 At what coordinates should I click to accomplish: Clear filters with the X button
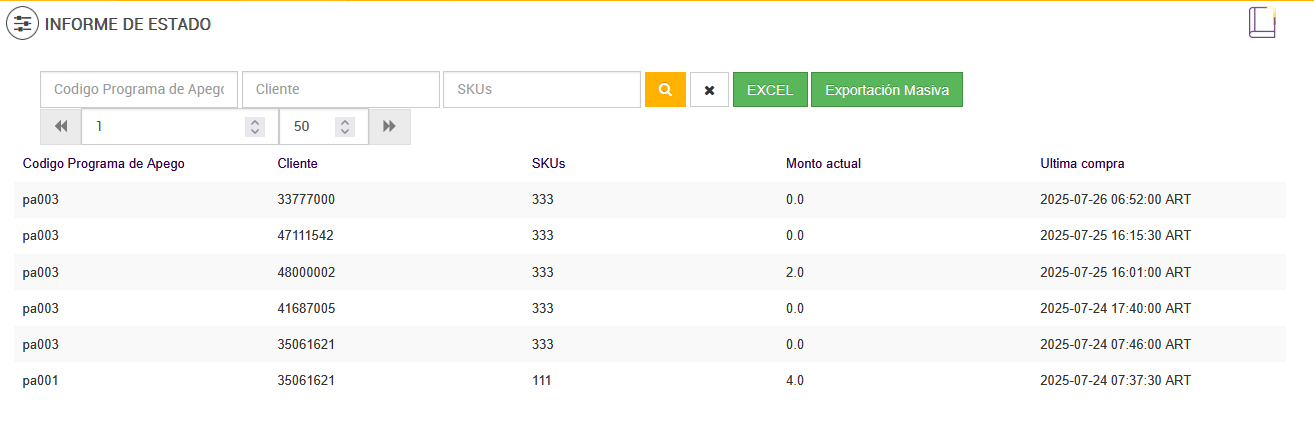pos(709,89)
